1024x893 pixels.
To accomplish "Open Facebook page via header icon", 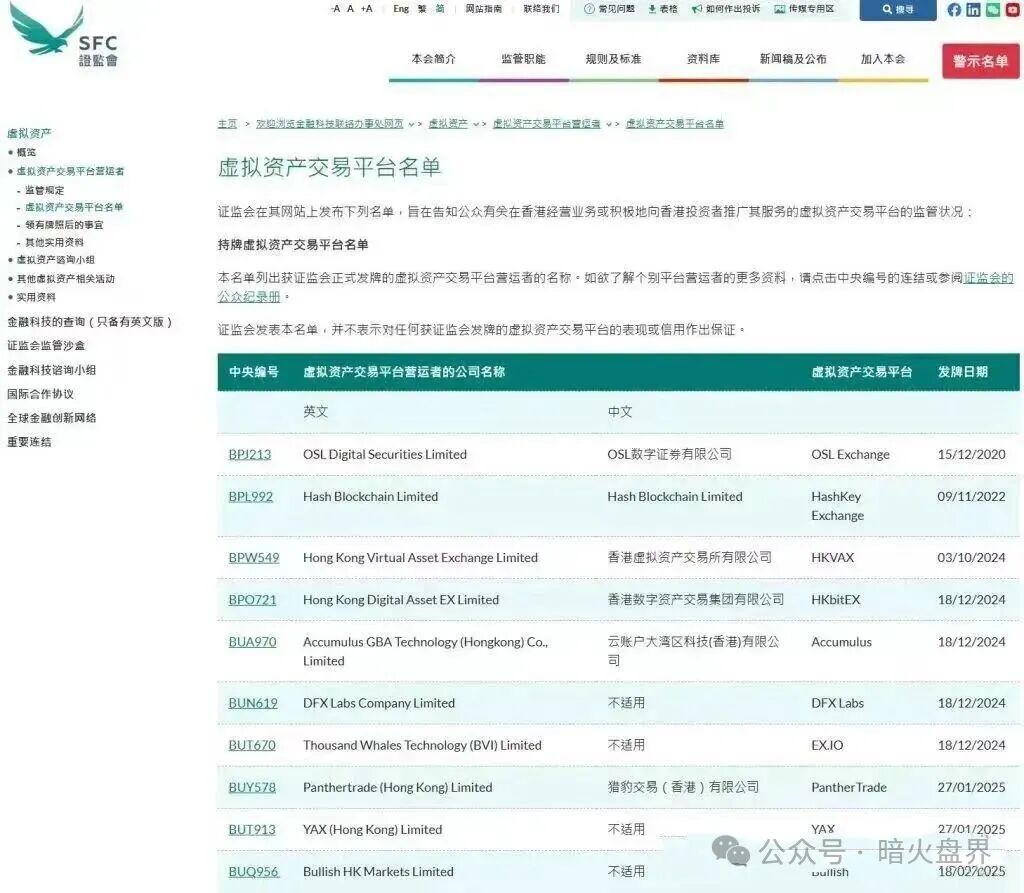I will [x=954, y=10].
